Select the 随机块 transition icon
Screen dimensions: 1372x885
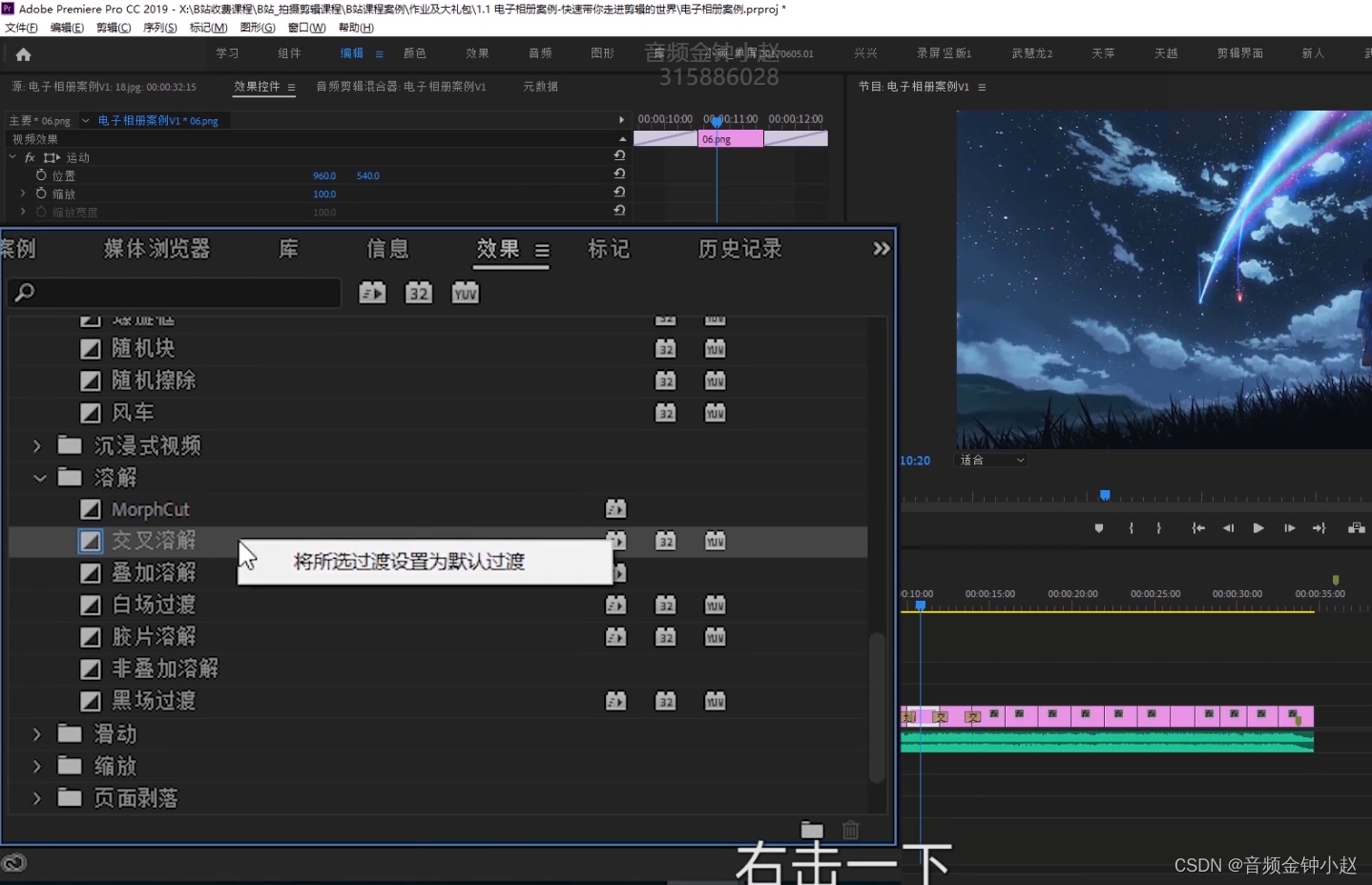[x=91, y=349]
